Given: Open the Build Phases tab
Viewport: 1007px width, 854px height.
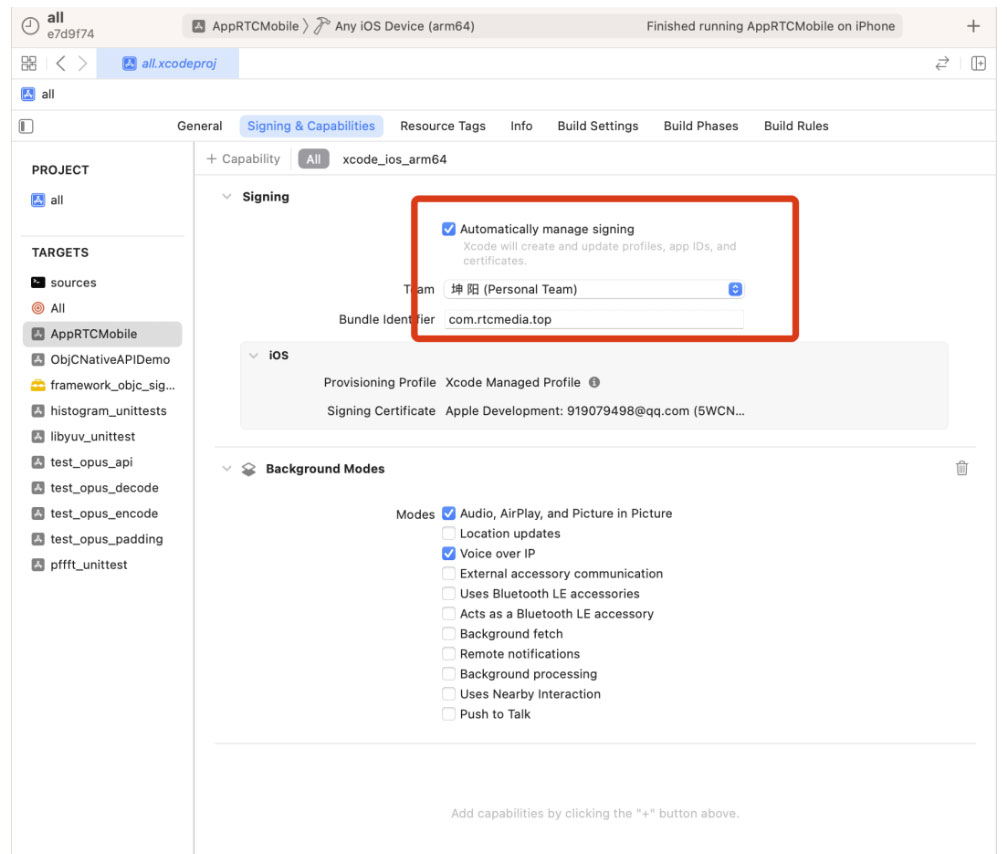Looking at the screenshot, I should click(700, 126).
